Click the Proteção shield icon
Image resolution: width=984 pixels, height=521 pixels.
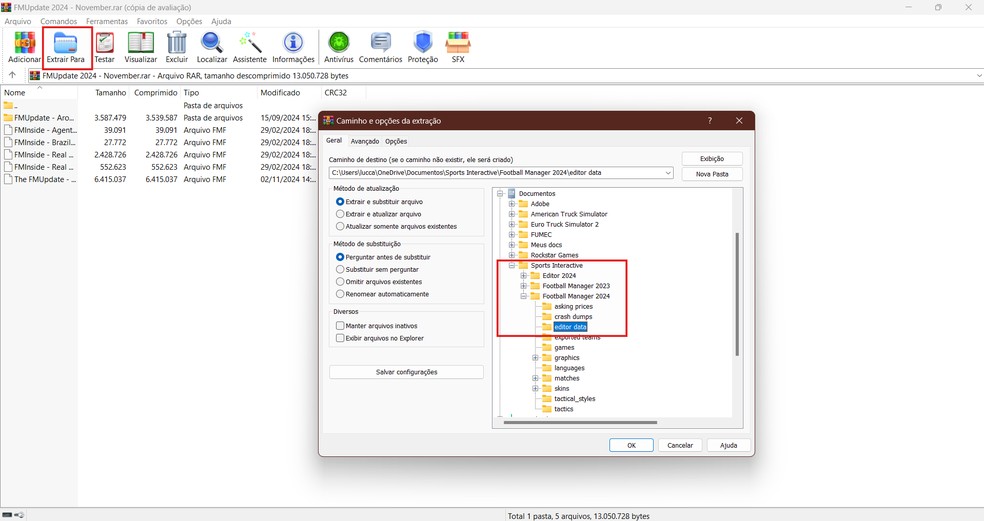pyautogui.click(x=423, y=46)
